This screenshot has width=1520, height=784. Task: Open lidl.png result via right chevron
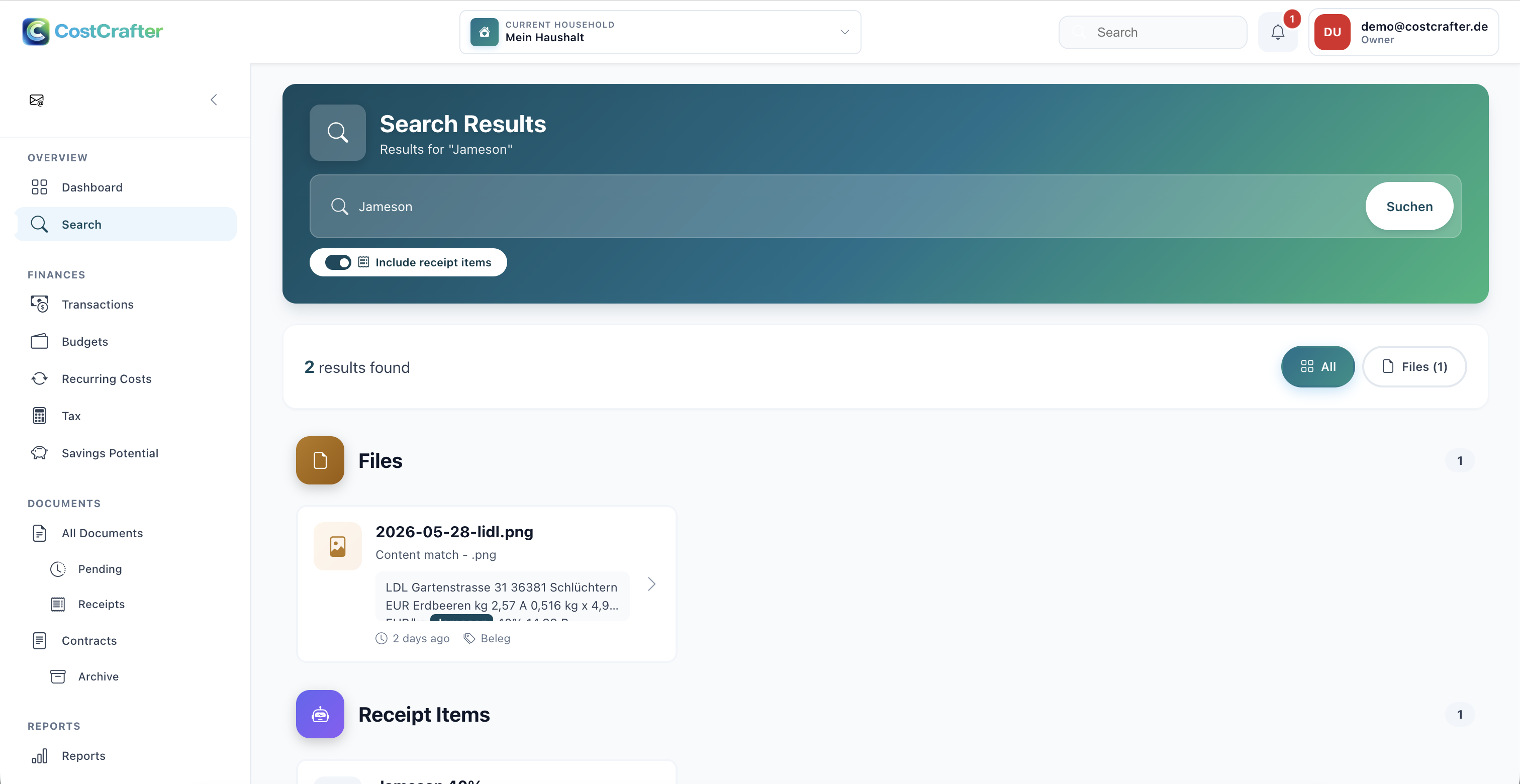tap(651, 584)
